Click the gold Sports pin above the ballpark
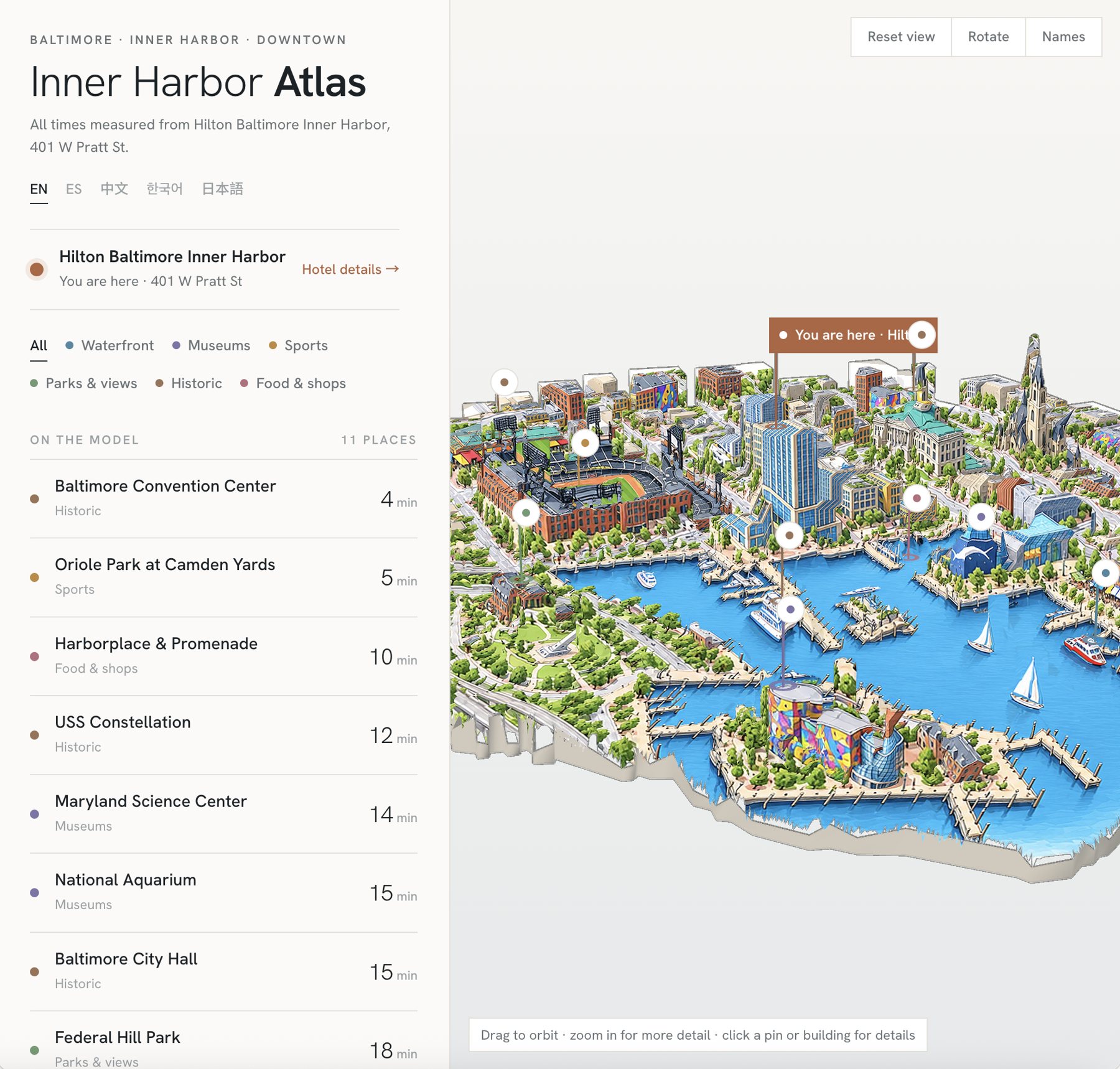The width and height of the screenshot is (1120, 1069). click(585, 443)
